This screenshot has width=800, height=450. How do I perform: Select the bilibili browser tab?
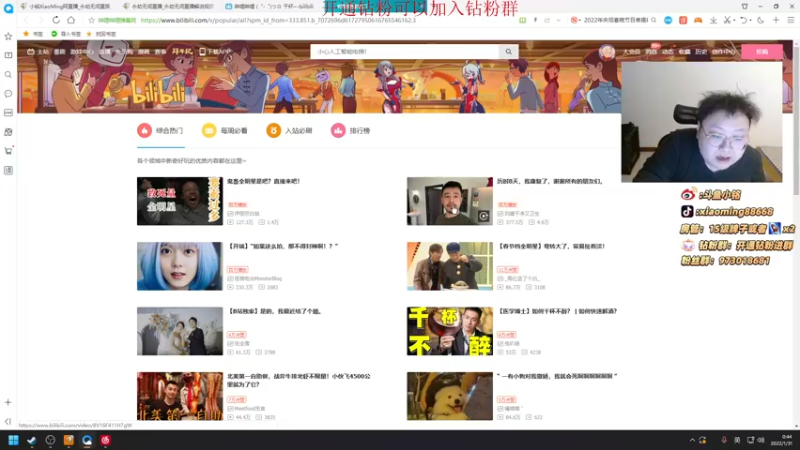pos(269,6)
